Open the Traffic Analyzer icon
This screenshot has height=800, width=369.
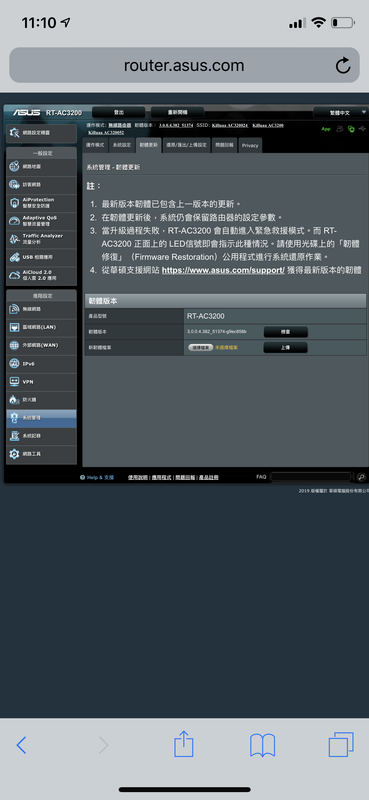tap(14, 239)
